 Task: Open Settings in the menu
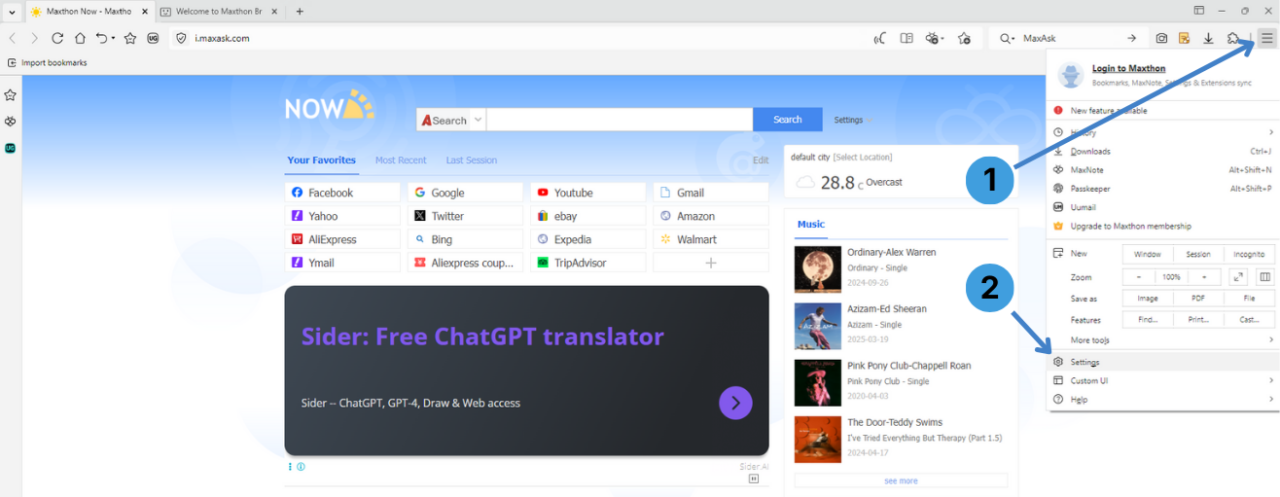[x=1164, y=362]
